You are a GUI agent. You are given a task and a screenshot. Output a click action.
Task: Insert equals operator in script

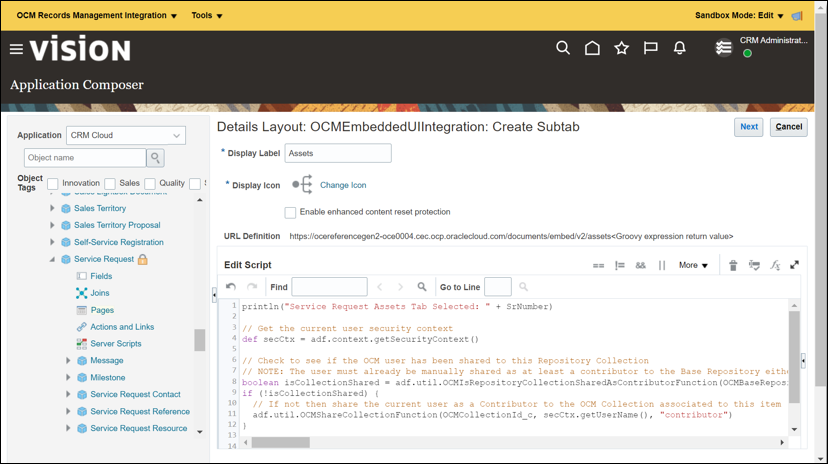(x=598, y=266)
